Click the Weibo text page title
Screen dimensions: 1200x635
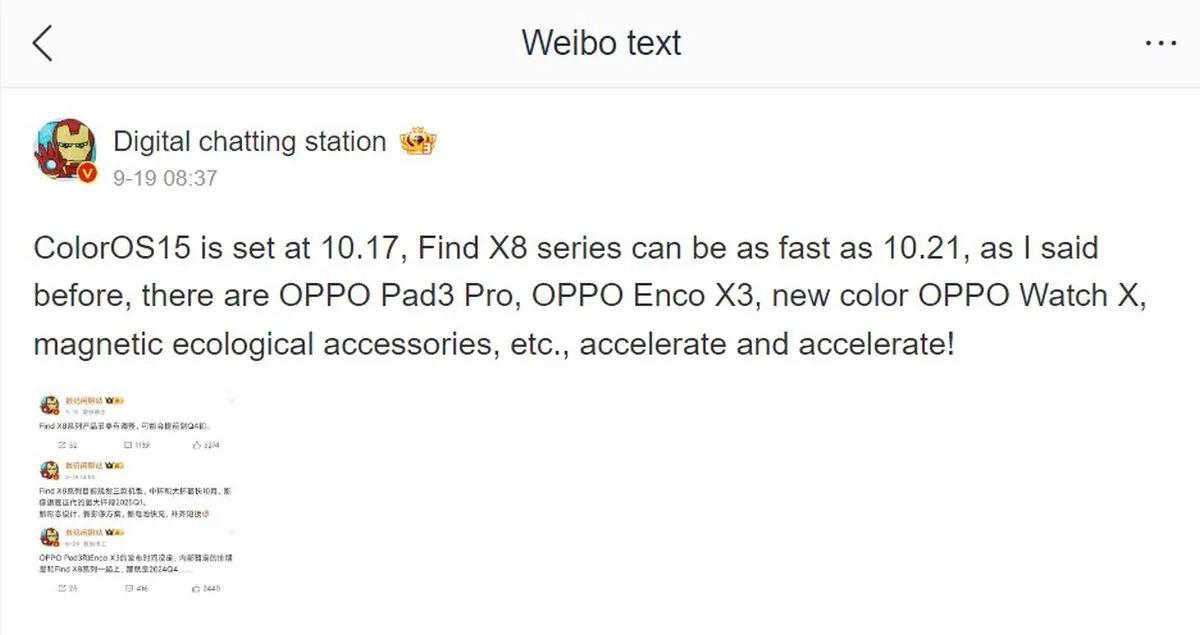click(601, 43)
